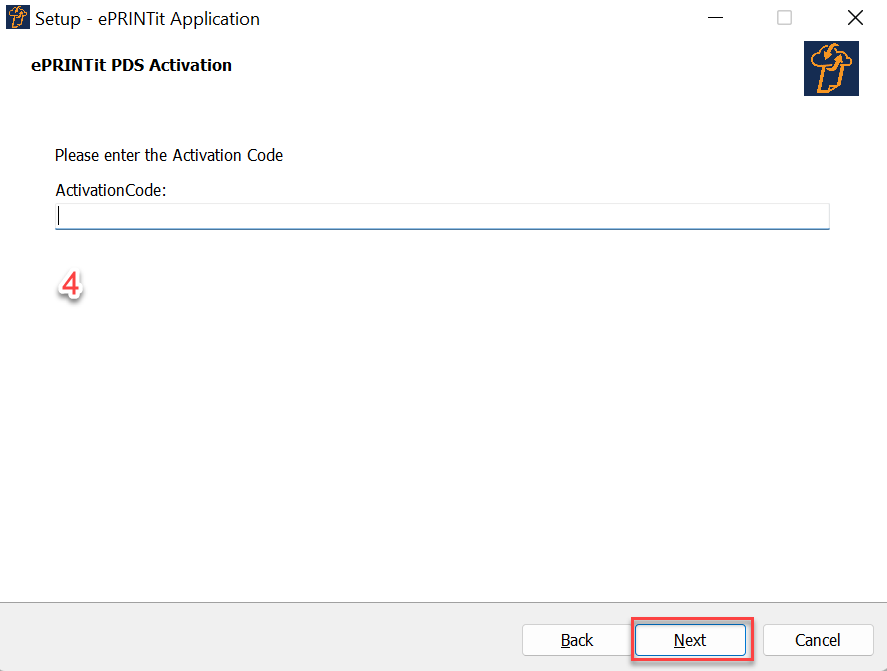Focus the ActivationCode text field
The width and height of the screenshot is (887, 671).
[441, 216]
